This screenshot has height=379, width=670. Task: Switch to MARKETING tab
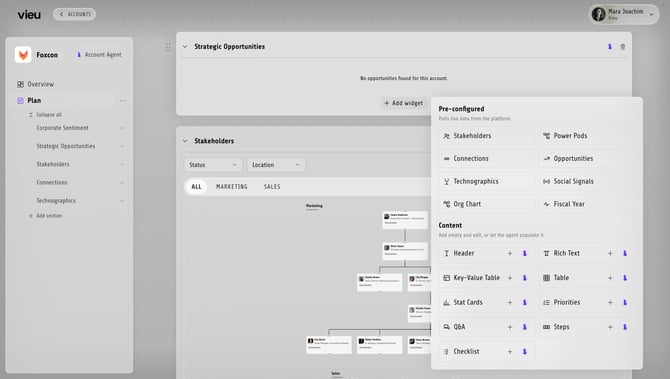(x=232, y=187)
